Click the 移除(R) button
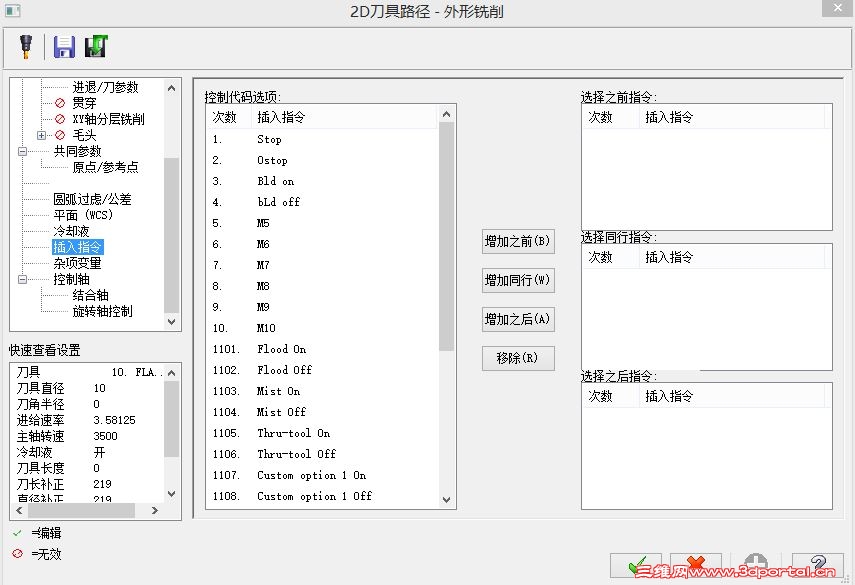This screenshot has width=855, height=585. point(518,358)
